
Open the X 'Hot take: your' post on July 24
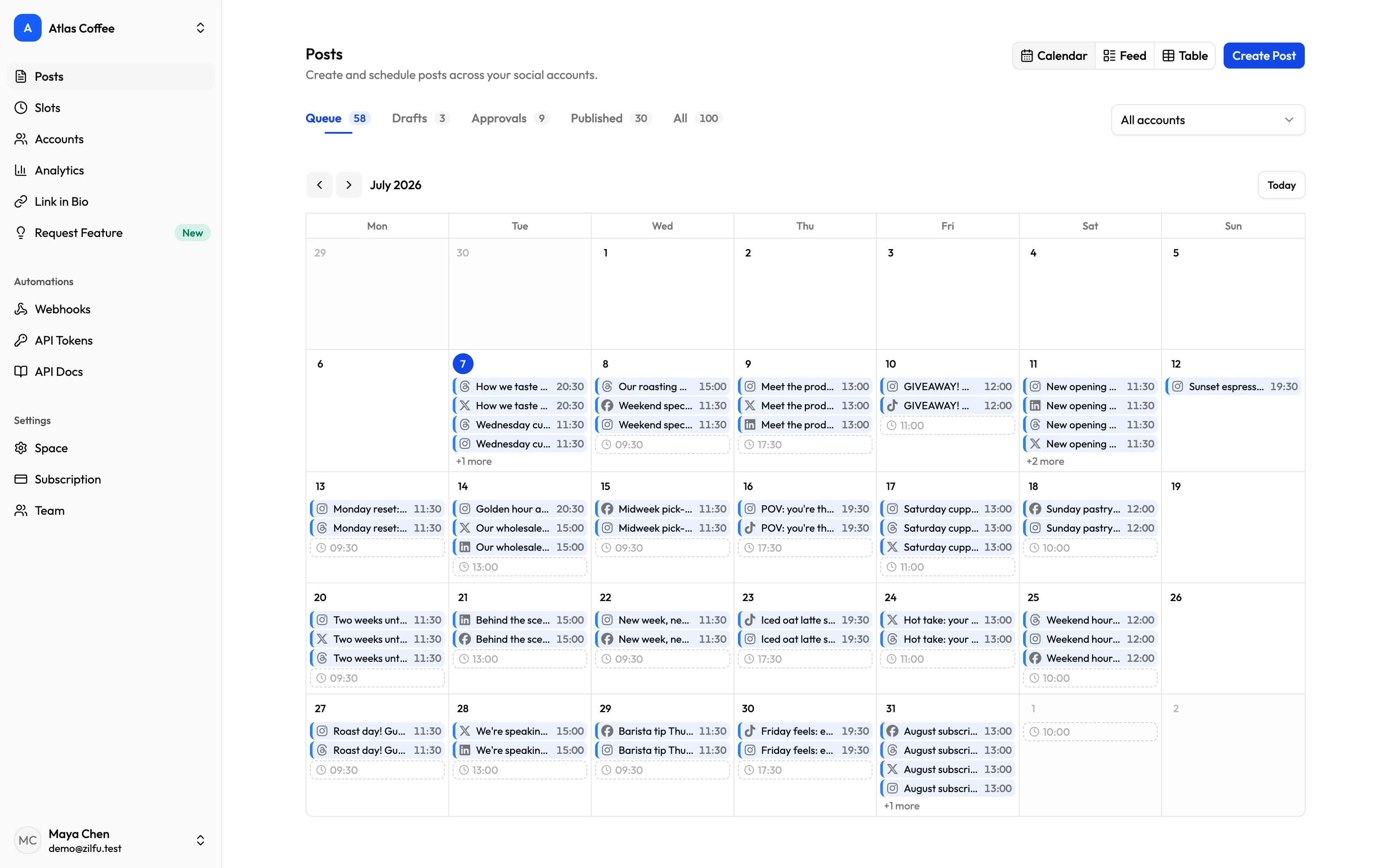click(x=948, y=620)
